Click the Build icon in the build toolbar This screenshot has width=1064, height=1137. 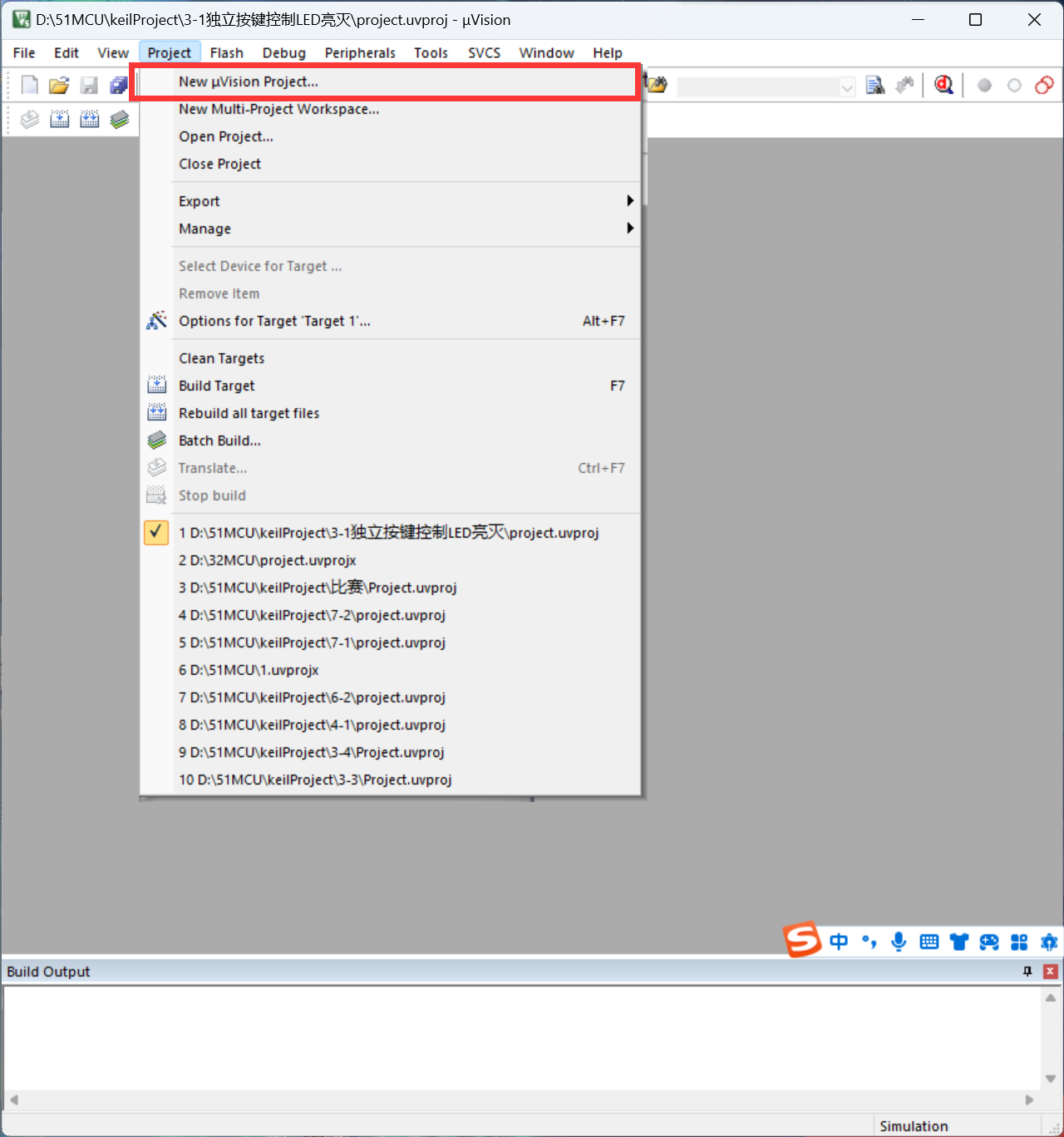click(60, 120)
